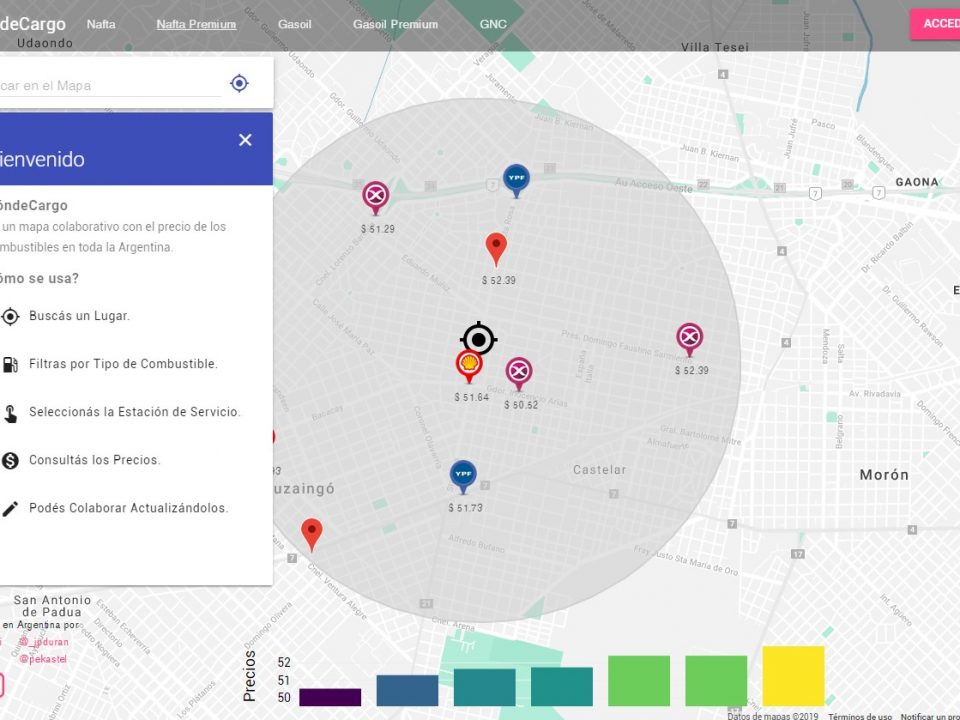The height and width of the screenshot is (720, 960).
Task: Click the yellow price legend swatch
Action: click(x=793, y=676)
